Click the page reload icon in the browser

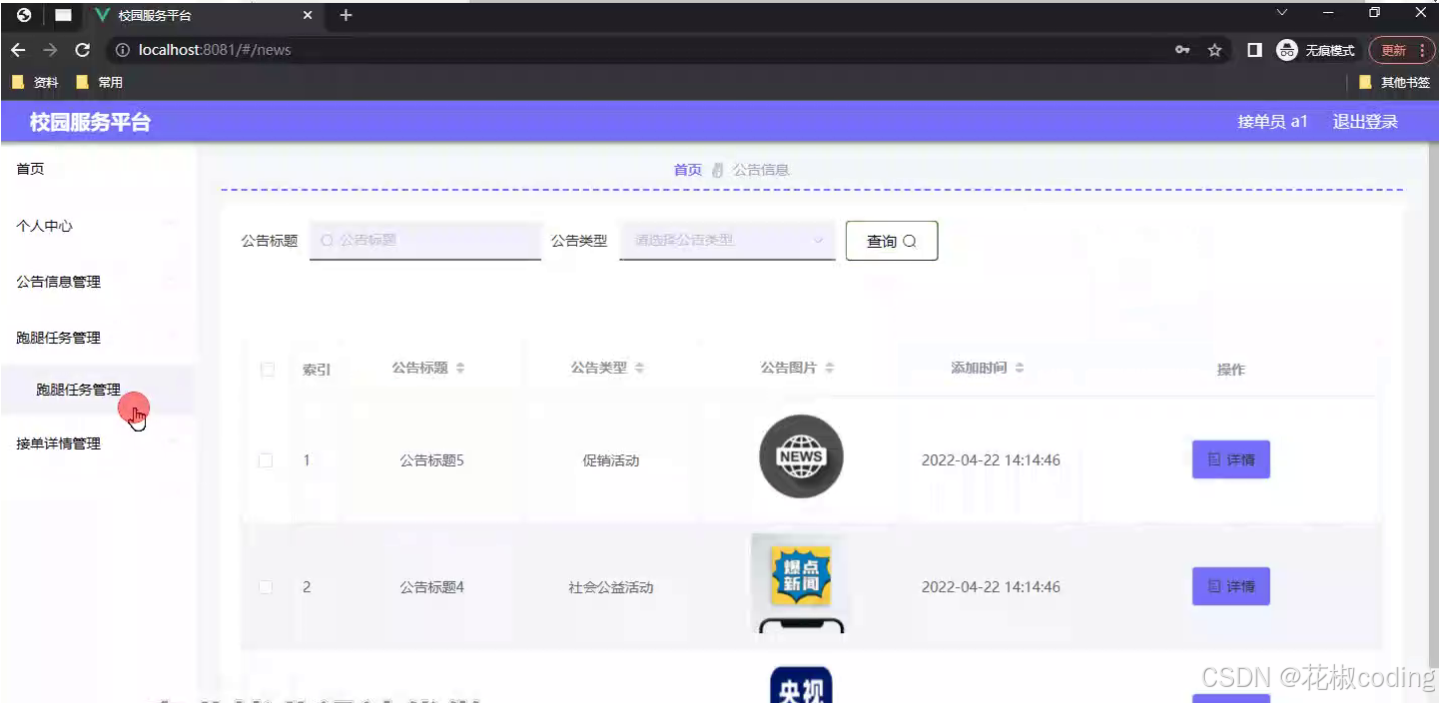click(84, 49)
